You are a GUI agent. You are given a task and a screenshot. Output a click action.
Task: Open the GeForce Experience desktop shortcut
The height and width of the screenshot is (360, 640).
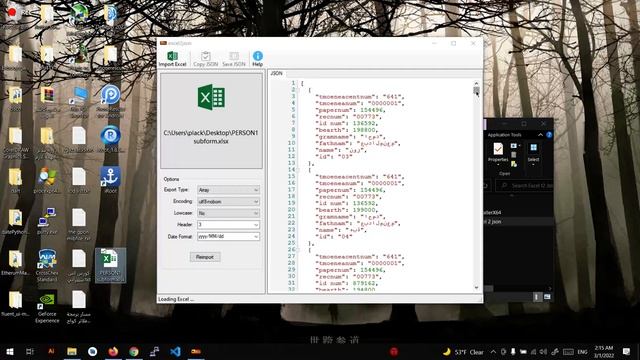pyautogui.click(x=47, y=307)
